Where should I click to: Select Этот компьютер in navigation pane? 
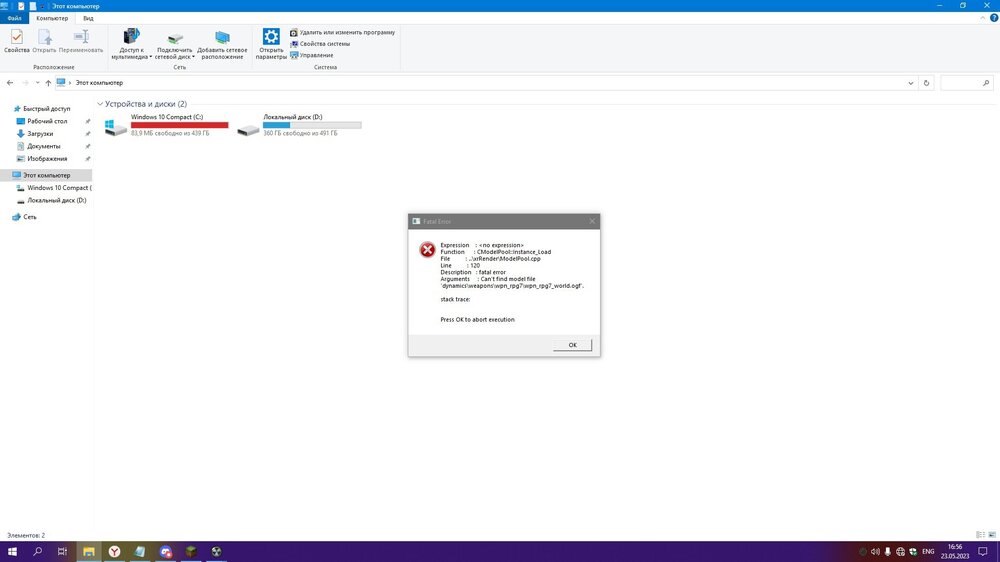click(46, 175)
